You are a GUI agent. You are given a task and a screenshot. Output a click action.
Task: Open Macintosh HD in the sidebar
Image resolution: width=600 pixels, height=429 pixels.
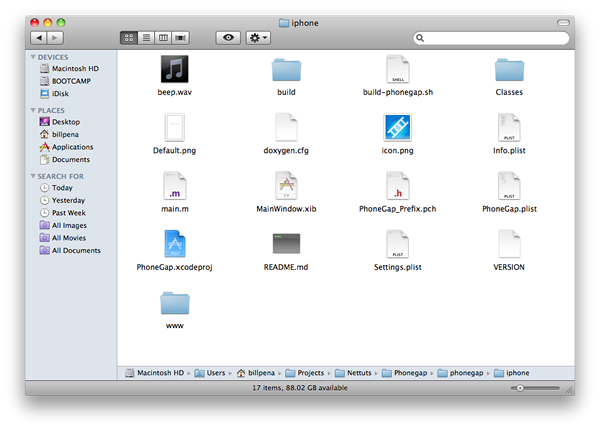coord(70,69)
